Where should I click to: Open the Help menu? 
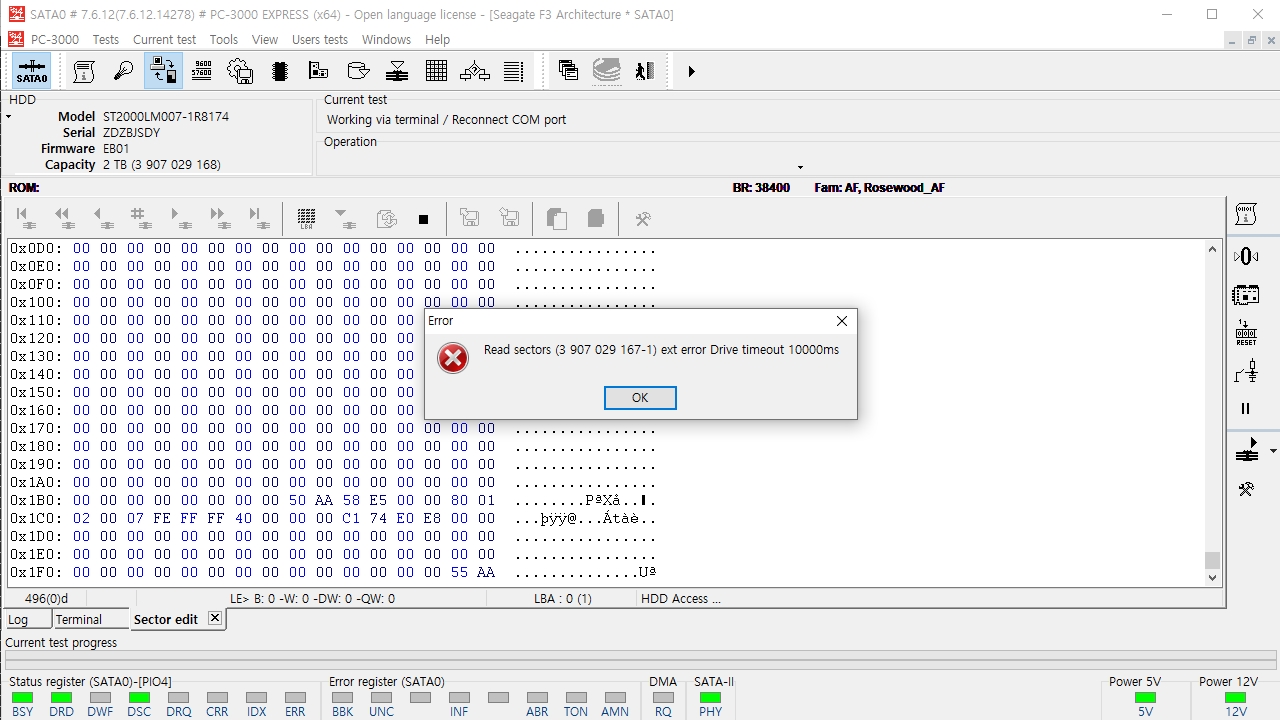tap(437, 40)
